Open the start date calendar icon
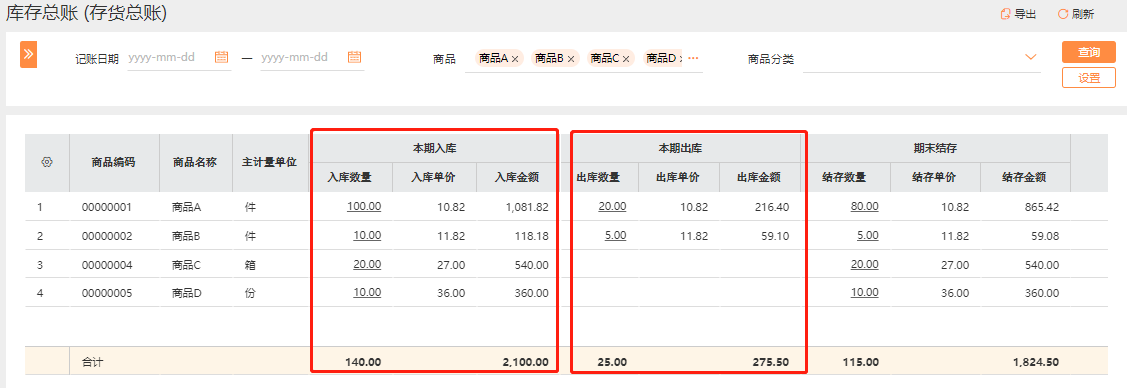This screenshot has height=388, width=1127. point(221,57)
